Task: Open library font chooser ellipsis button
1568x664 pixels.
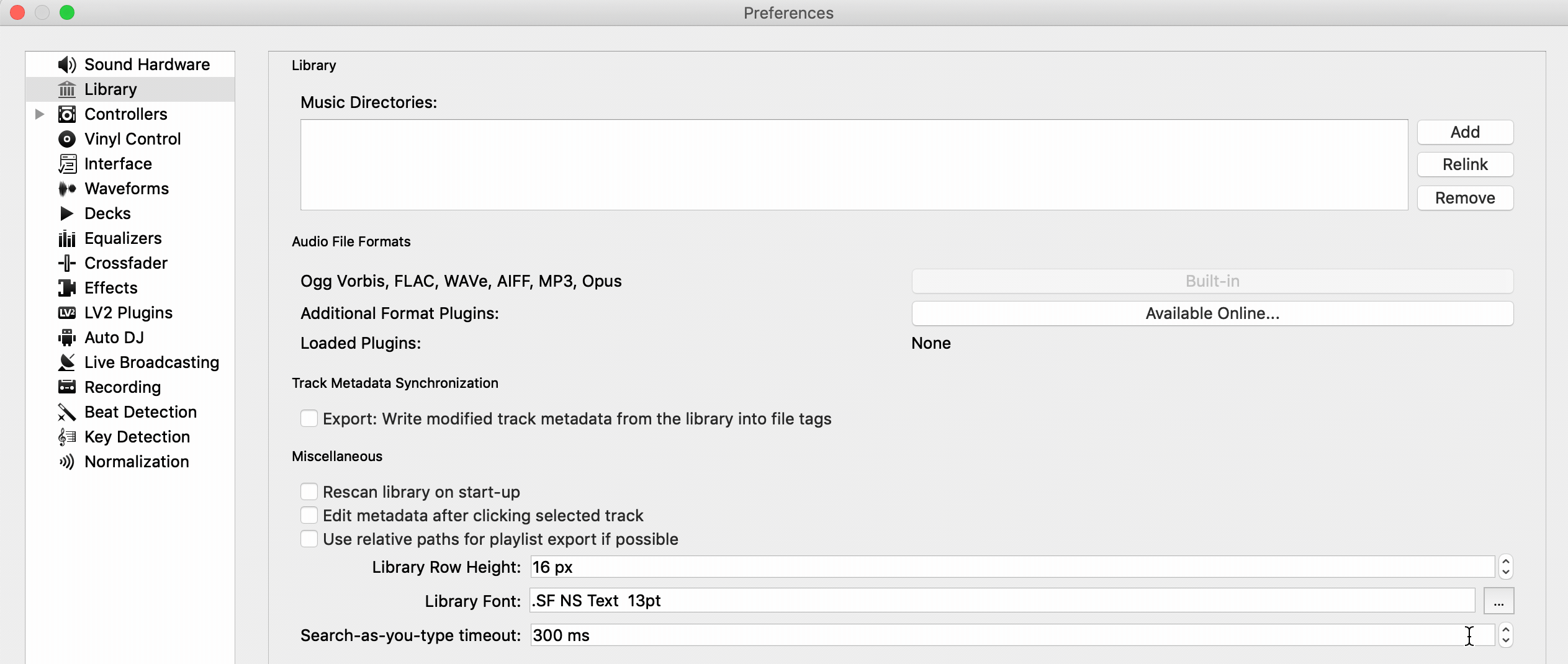Action: point(1498,601)
